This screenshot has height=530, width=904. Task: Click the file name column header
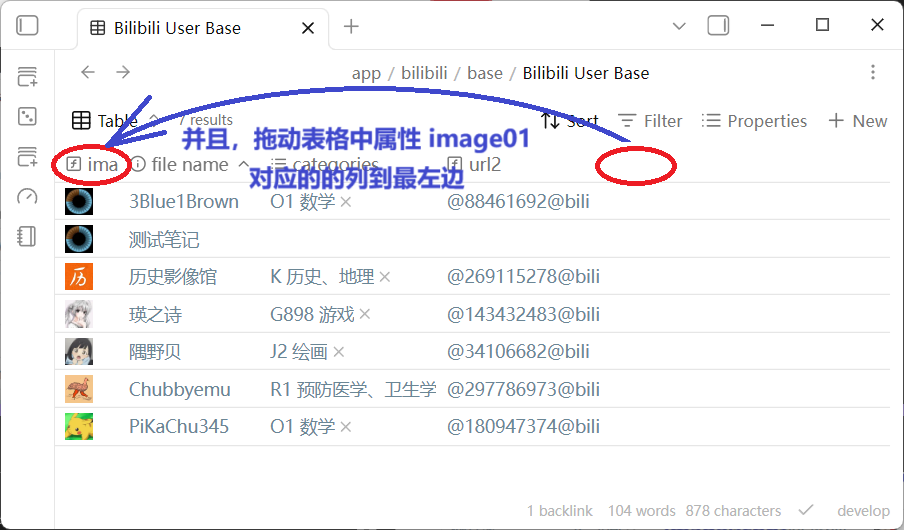tap(190, 164)
